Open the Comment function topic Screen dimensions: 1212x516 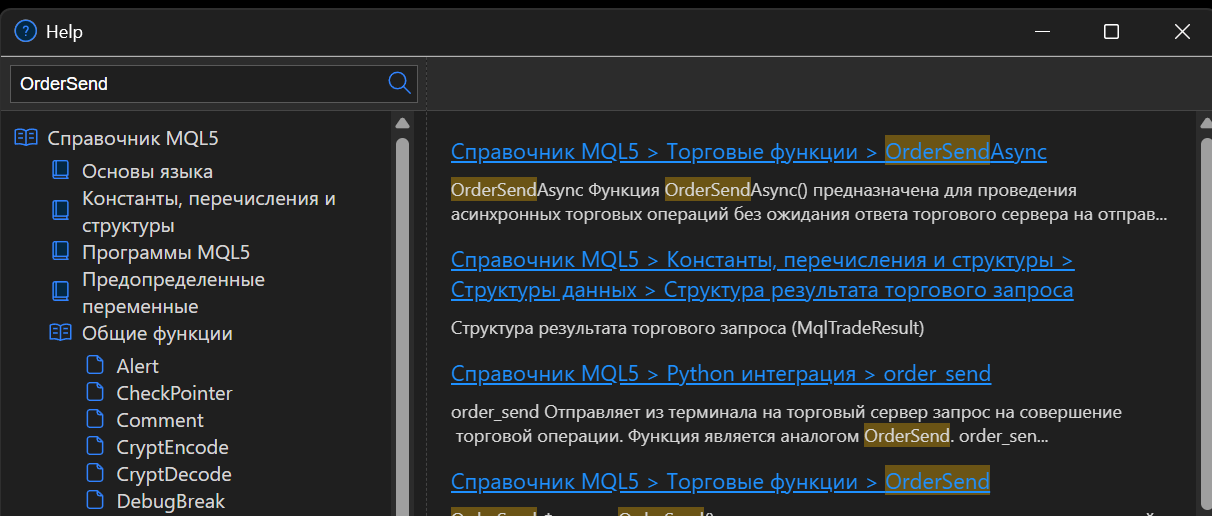coord(160,420)
